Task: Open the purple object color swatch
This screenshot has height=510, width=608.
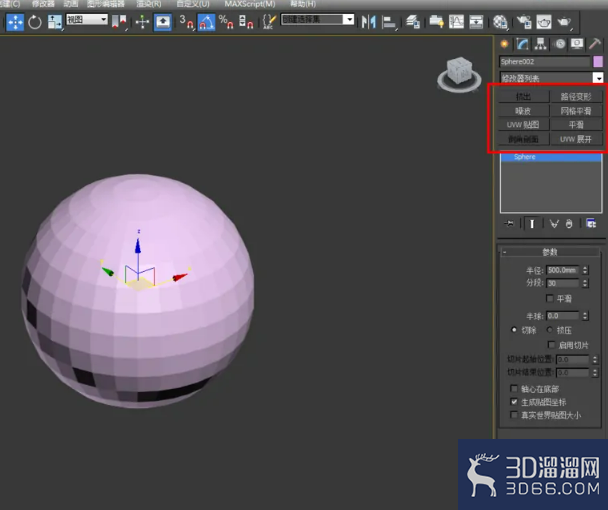Action: click(x=598, y=62)
